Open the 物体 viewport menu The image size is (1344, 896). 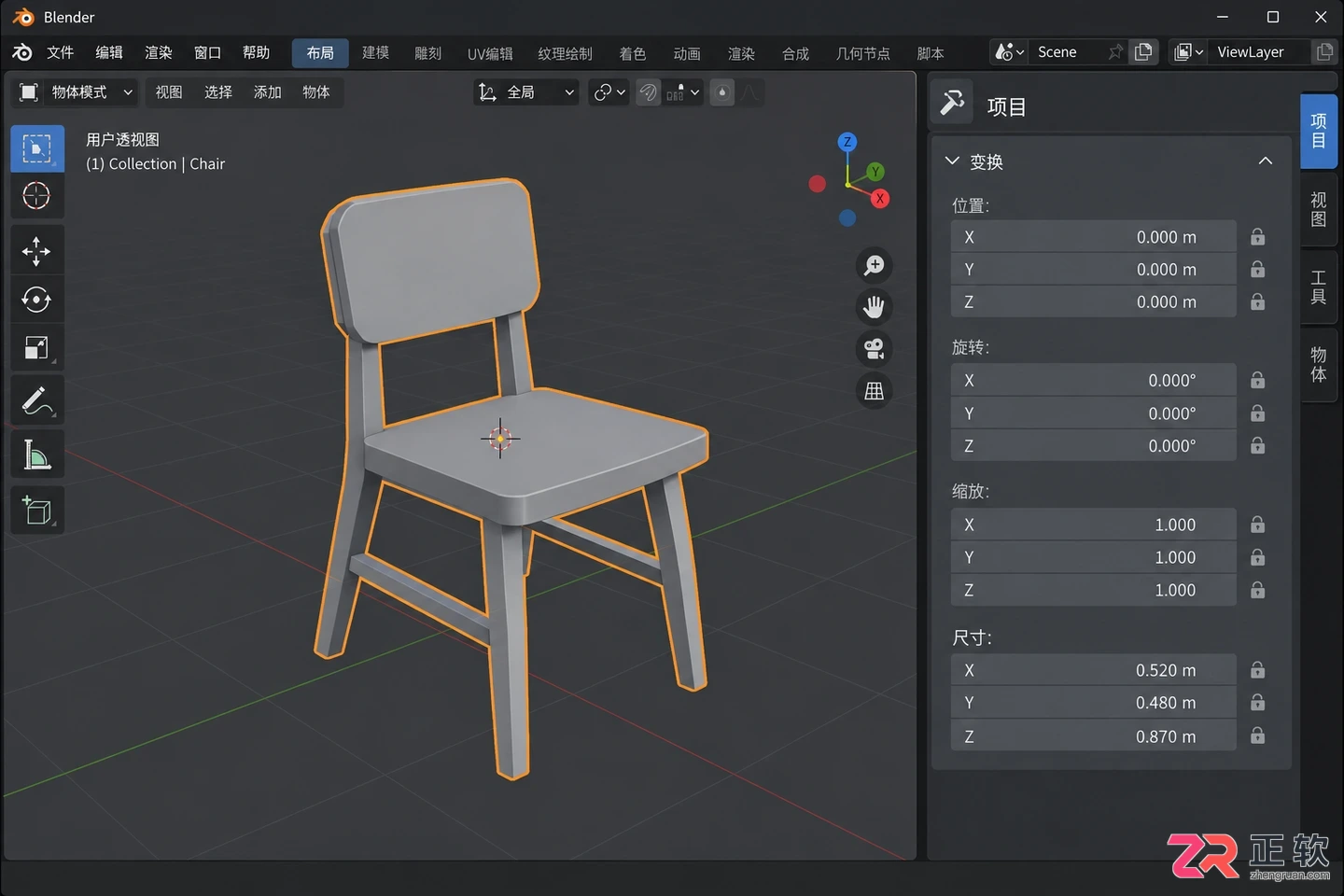click(316, 92)
